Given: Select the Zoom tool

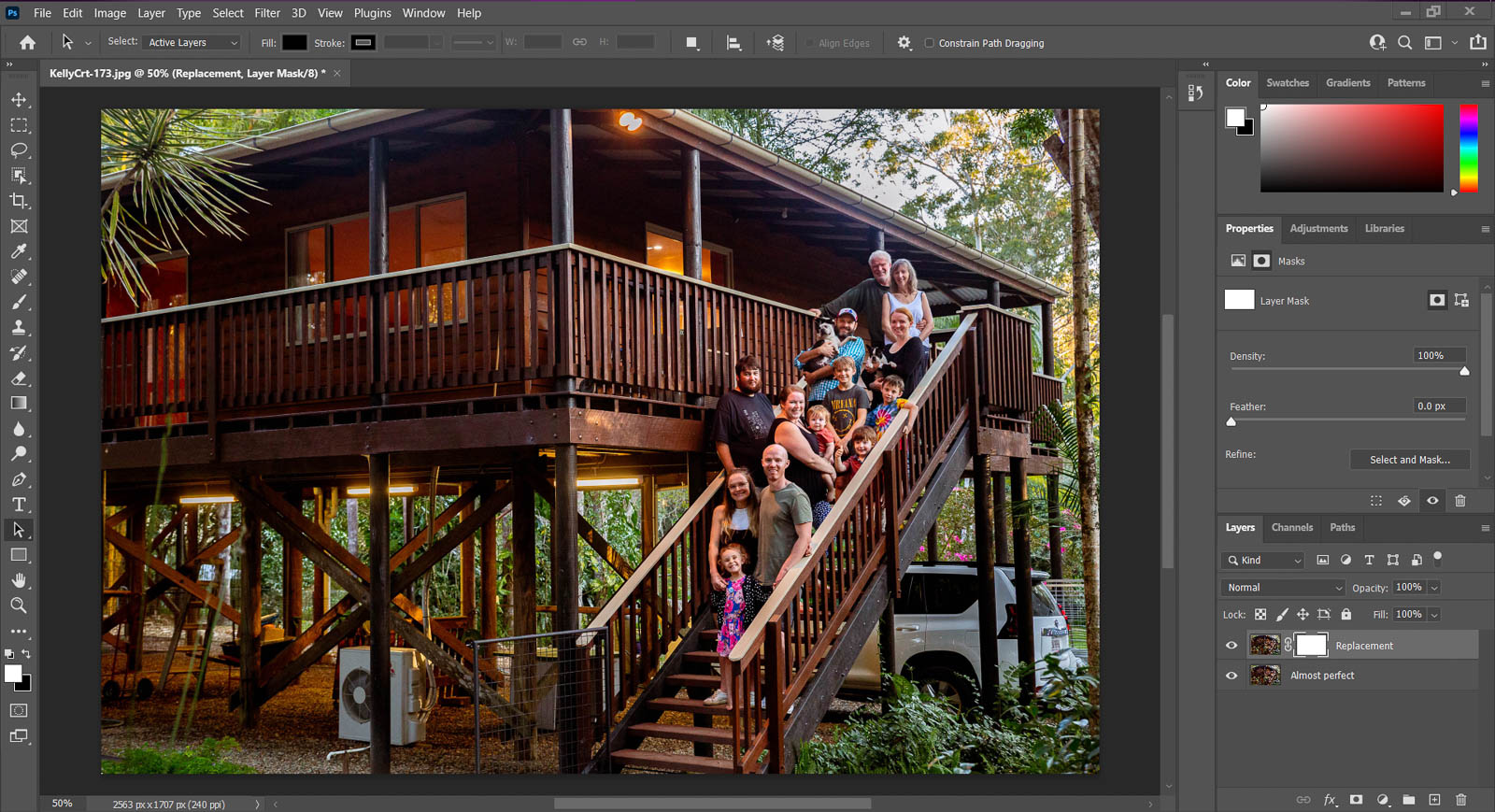Looking at the screenshot, I should (19, 605).
